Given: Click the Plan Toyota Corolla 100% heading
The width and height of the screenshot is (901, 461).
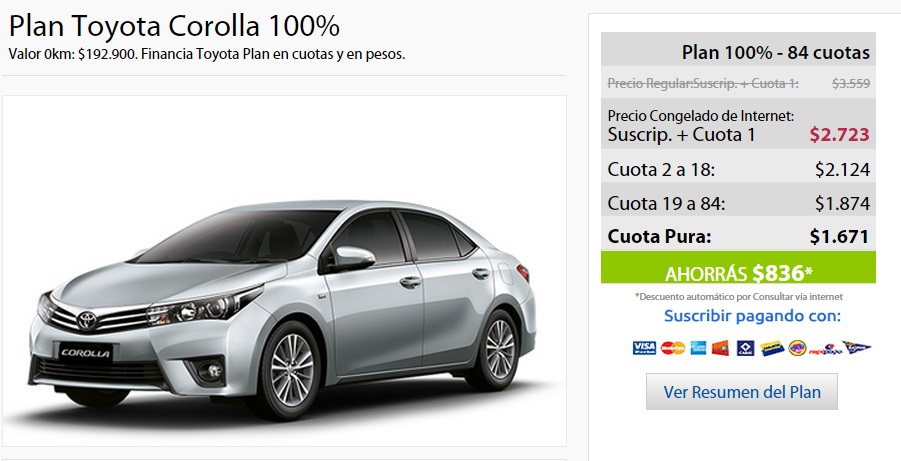Looking at the screenshot, I should [174, 26].
